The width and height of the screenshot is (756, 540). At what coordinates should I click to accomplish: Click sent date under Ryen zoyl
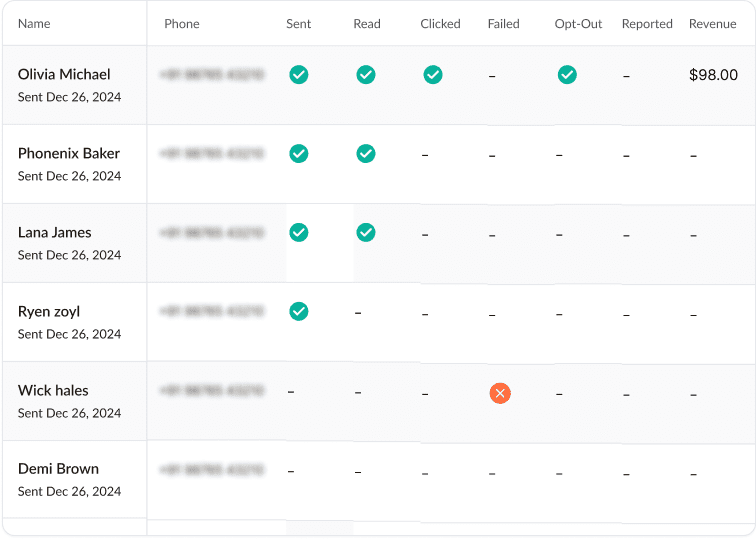[69, 334]
